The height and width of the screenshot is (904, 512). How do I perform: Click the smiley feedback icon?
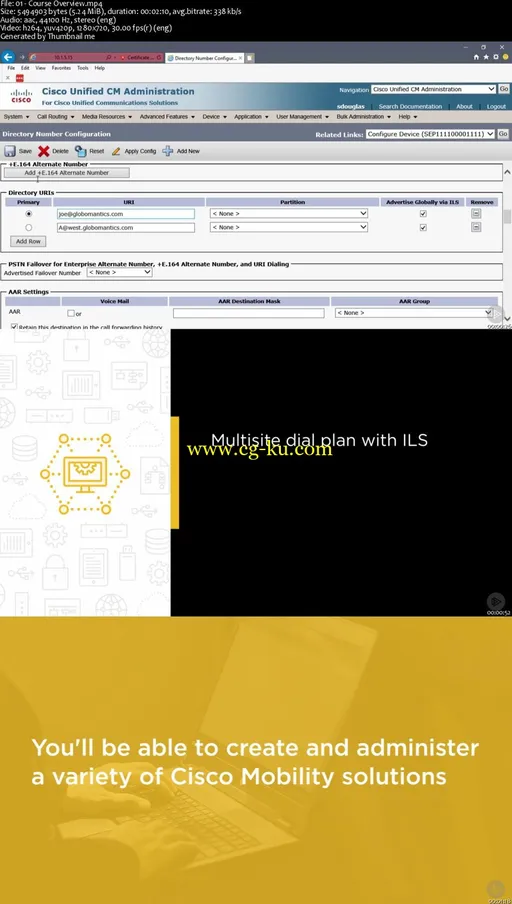(505, 57)
